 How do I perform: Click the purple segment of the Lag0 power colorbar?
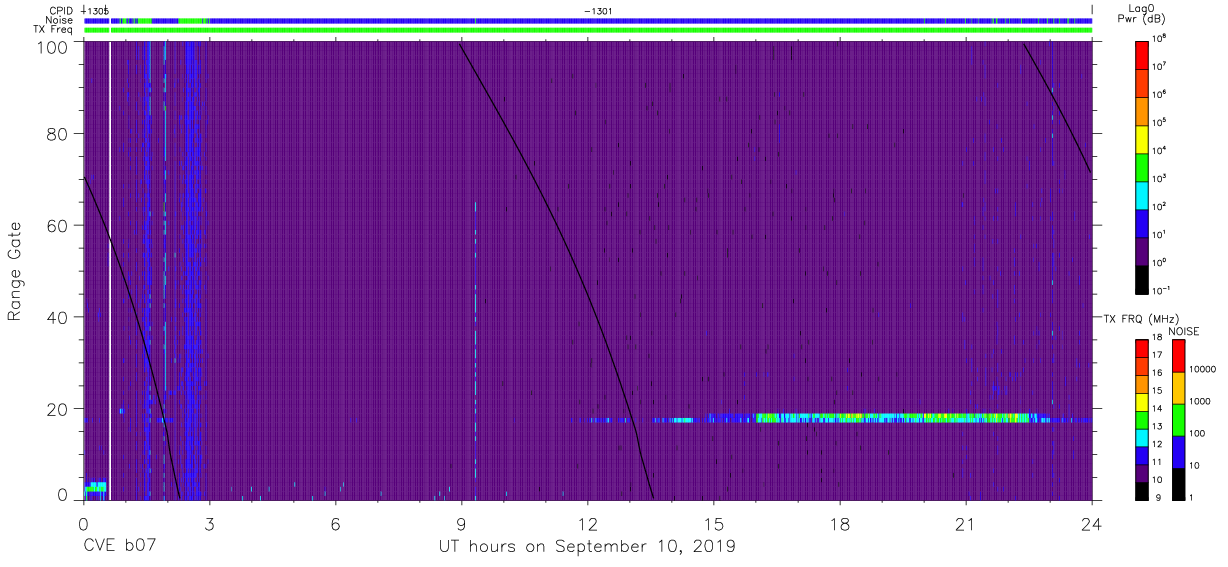[1141, 252]
